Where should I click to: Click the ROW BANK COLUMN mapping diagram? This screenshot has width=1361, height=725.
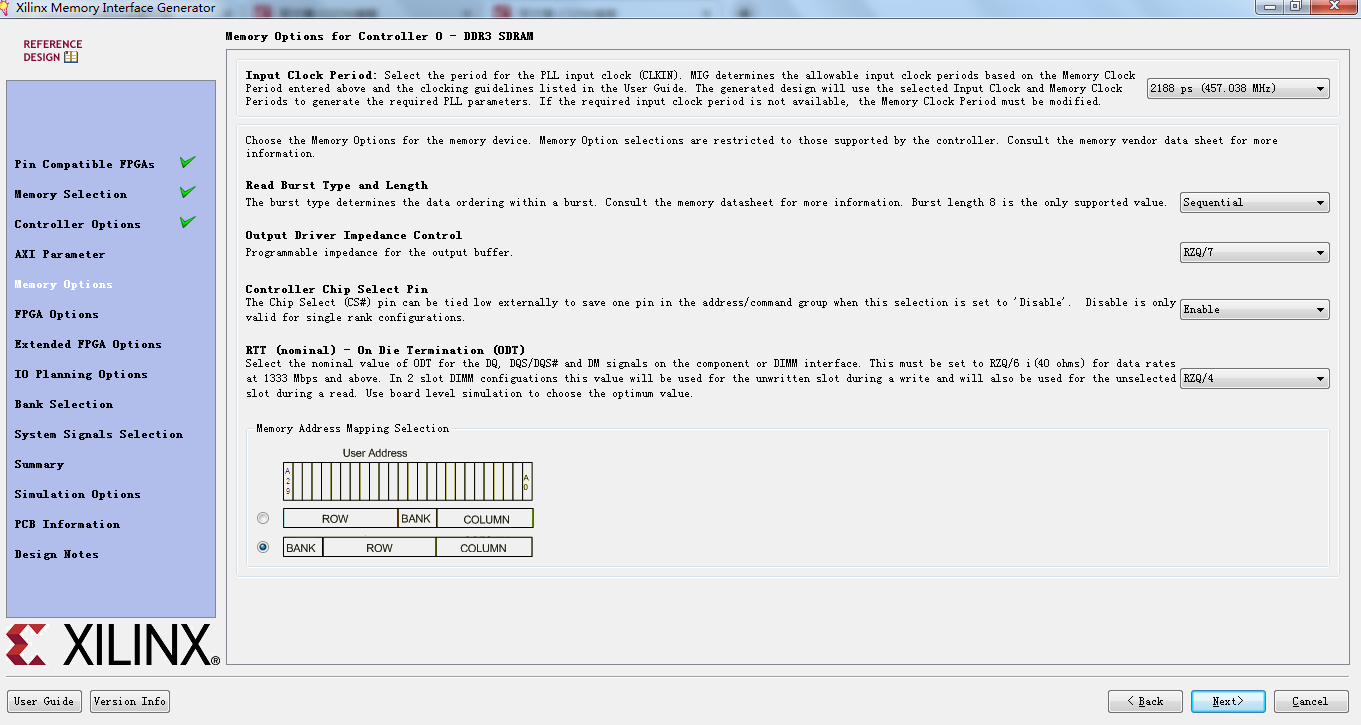(408, 518)
